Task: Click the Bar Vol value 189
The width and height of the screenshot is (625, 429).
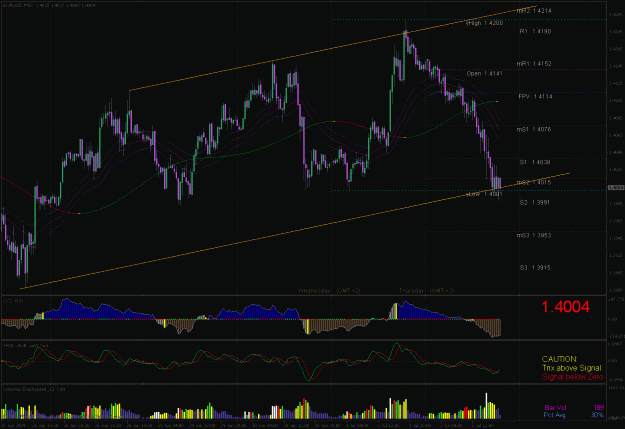Action: pyautogui.click(x=599, y=408)
